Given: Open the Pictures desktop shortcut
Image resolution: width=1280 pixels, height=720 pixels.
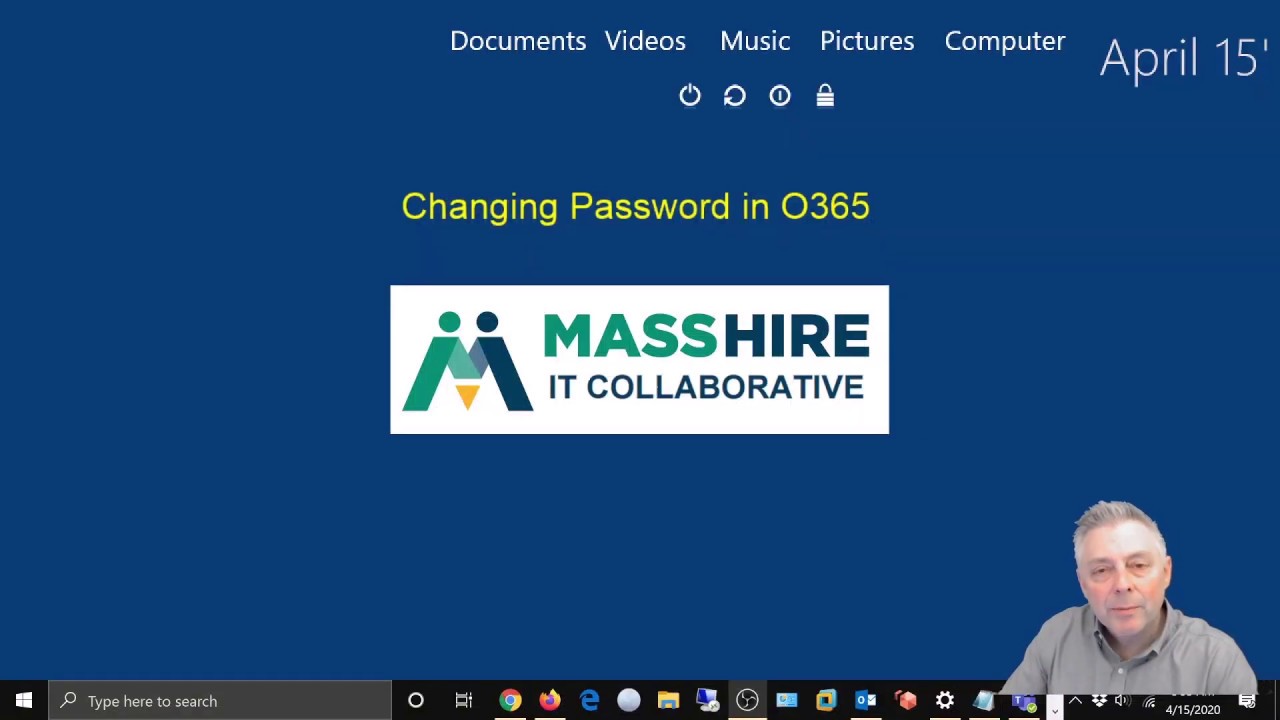Looking at the screenshot, I should pyautogui.click(x=867, y=41).
